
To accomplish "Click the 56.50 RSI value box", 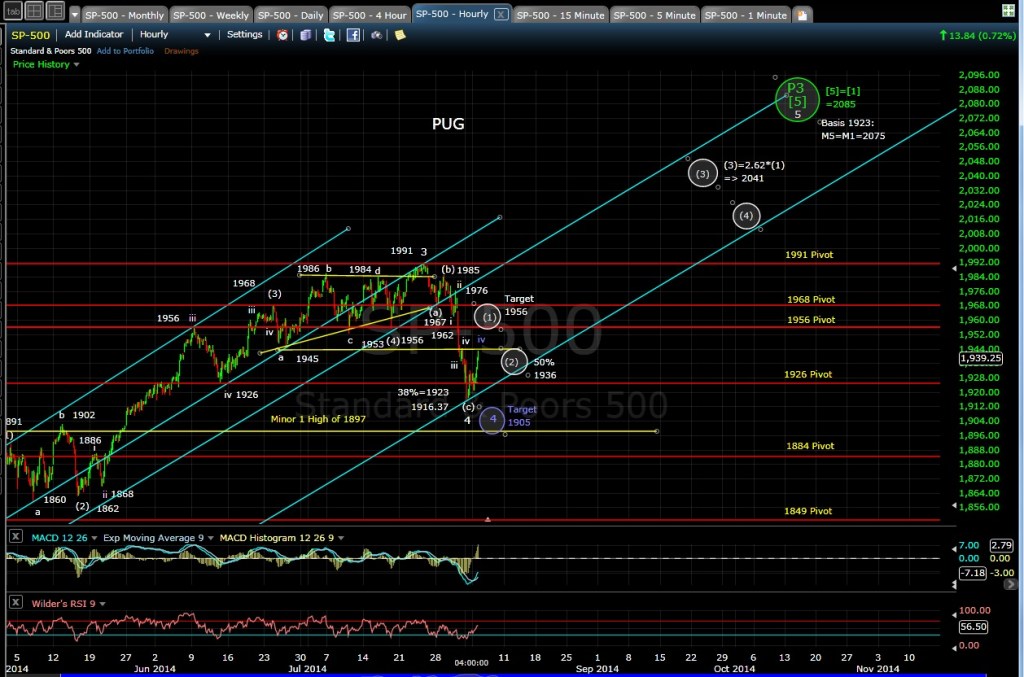I will pos(973,626).
